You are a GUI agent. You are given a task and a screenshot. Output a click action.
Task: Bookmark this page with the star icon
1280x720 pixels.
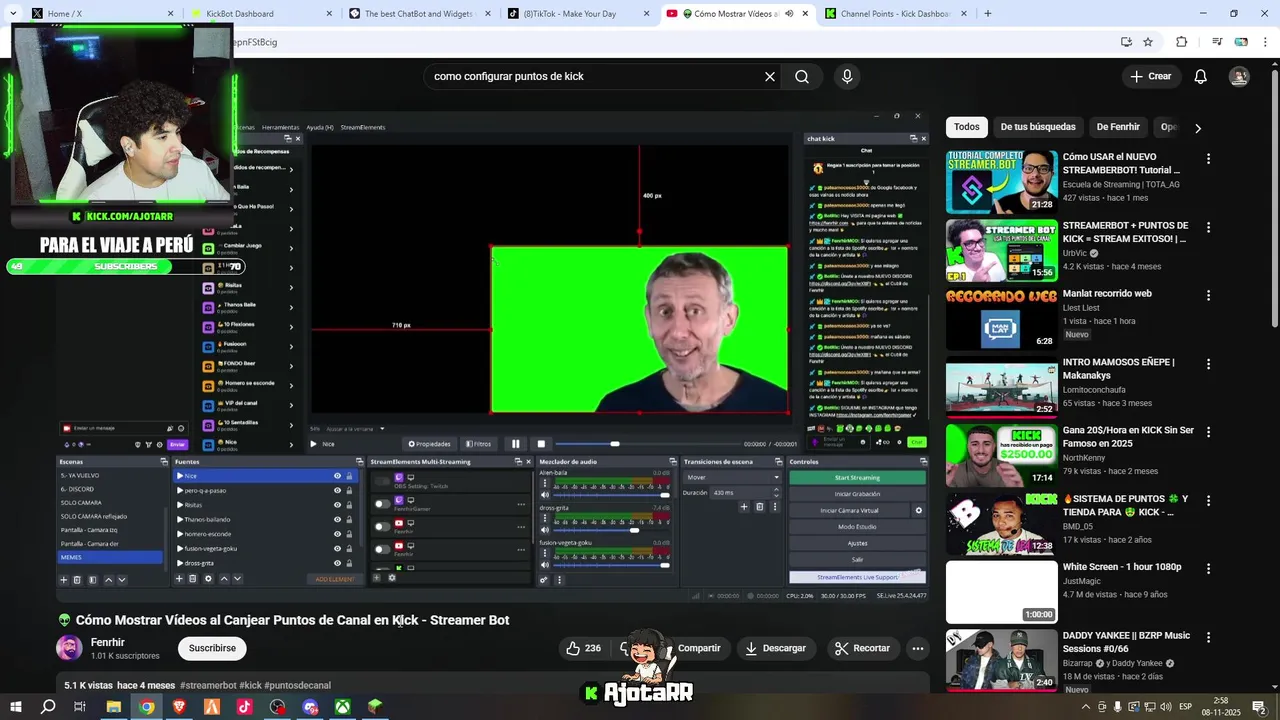click(x=1148, y=42)
